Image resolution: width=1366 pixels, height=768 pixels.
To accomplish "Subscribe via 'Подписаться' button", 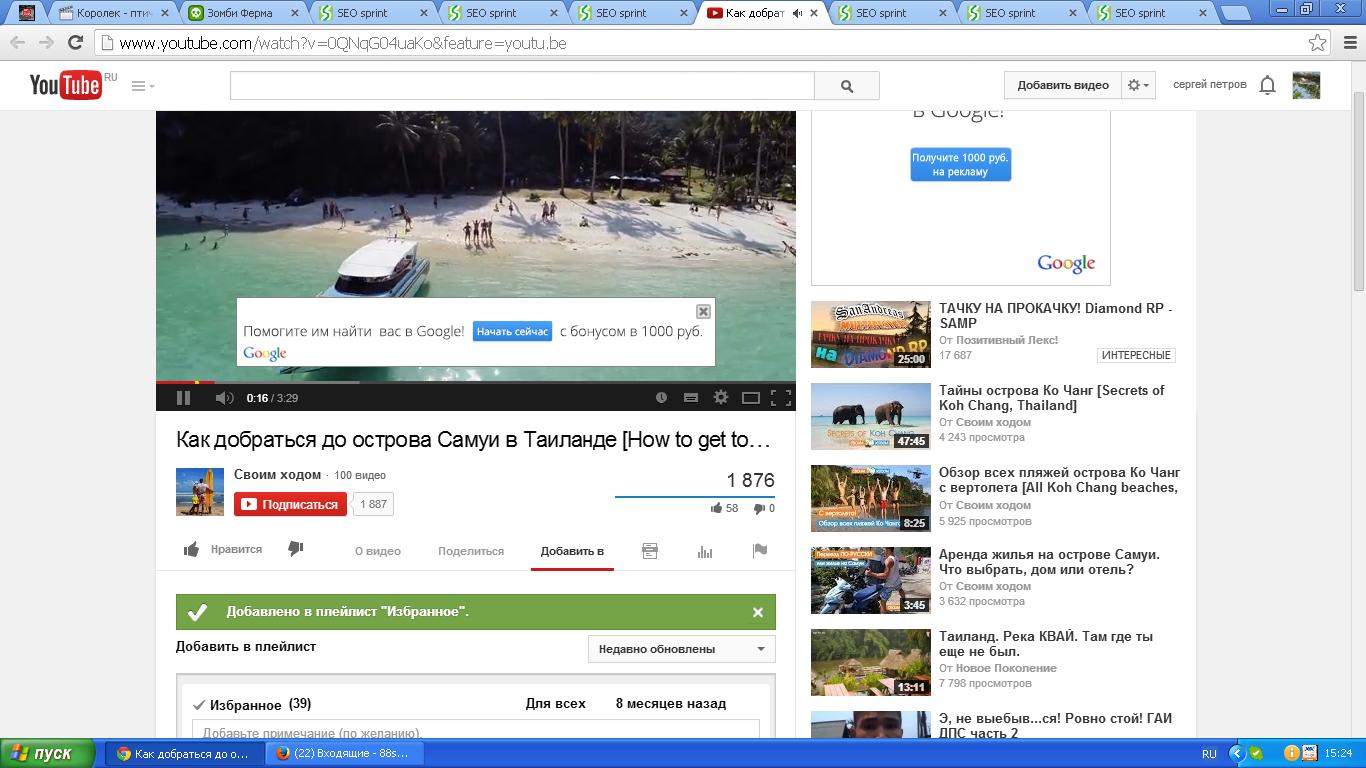I will 290,504.
